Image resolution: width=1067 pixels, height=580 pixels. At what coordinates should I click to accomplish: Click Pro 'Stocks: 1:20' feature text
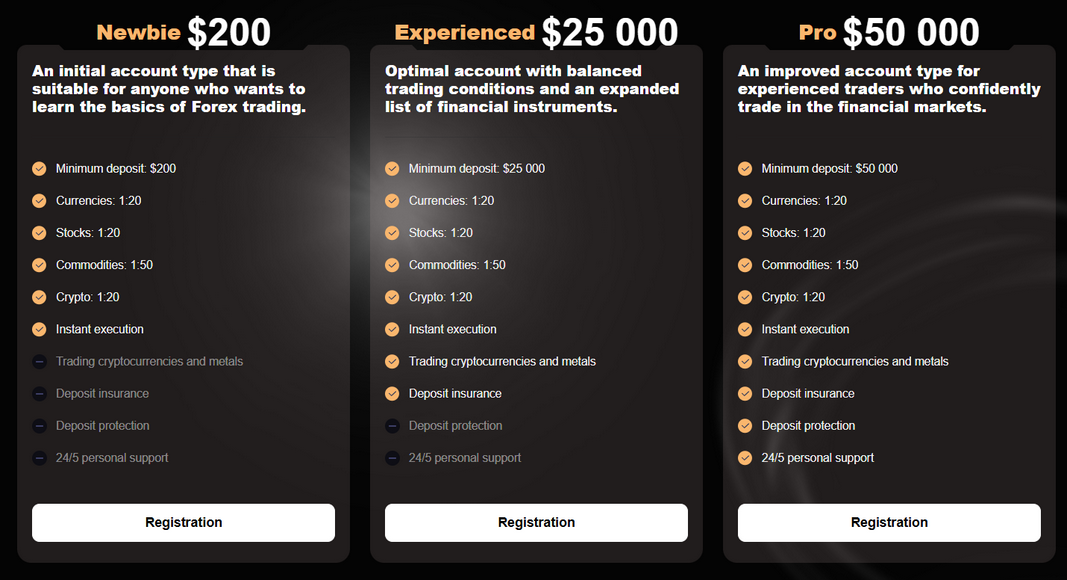[x=793, y=233]
